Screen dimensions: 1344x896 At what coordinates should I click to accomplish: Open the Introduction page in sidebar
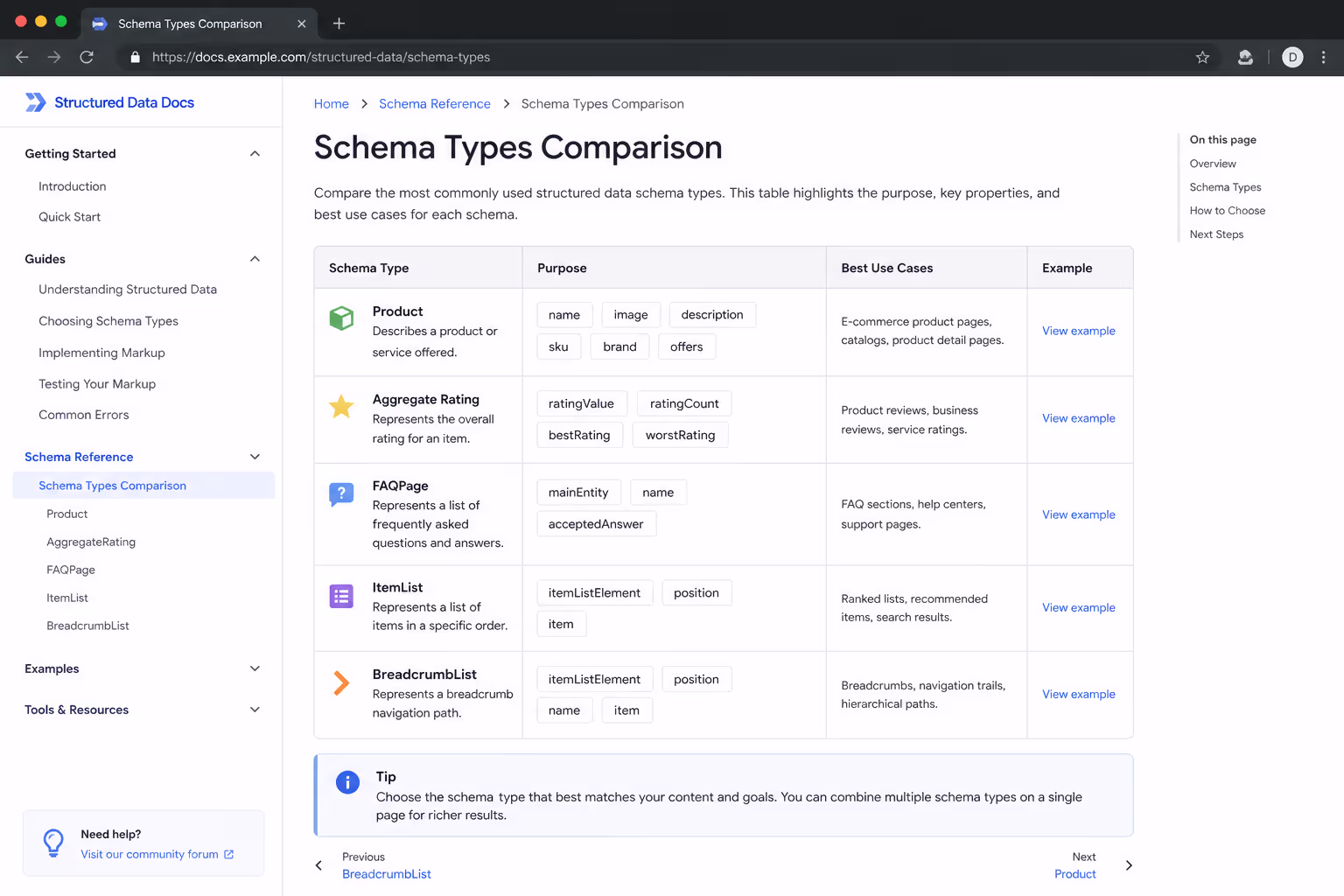tap(73, 186)
